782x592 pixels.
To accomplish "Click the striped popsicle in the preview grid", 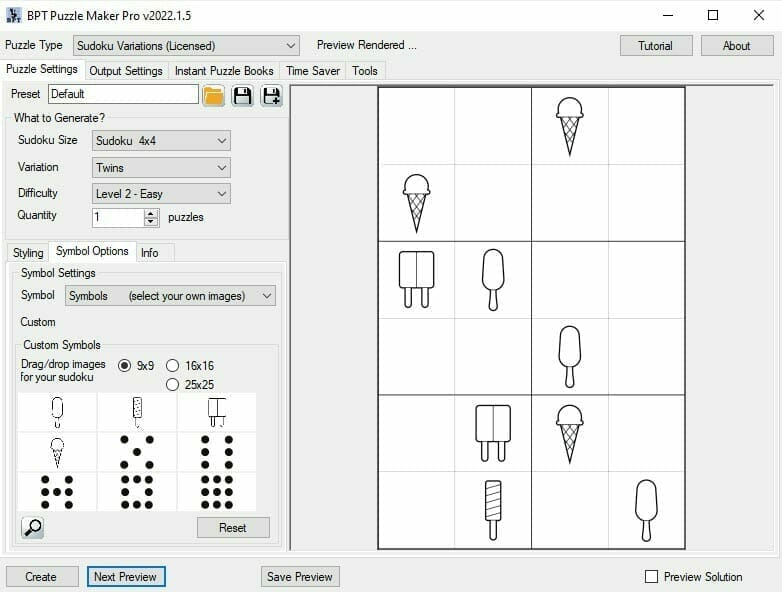I will point(493,510).
